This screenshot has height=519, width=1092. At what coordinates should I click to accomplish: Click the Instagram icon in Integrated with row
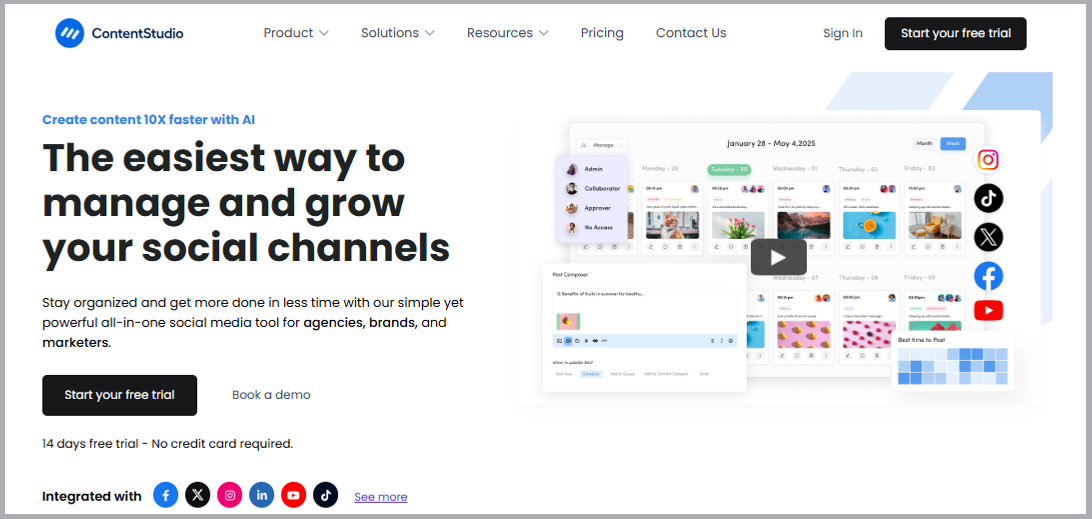(230, 495)
